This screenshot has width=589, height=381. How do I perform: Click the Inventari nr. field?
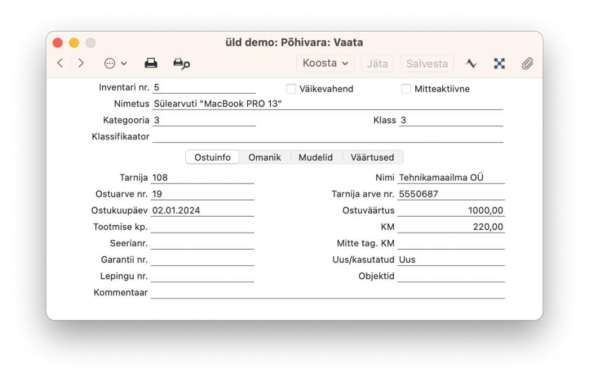tap(204, 88)
